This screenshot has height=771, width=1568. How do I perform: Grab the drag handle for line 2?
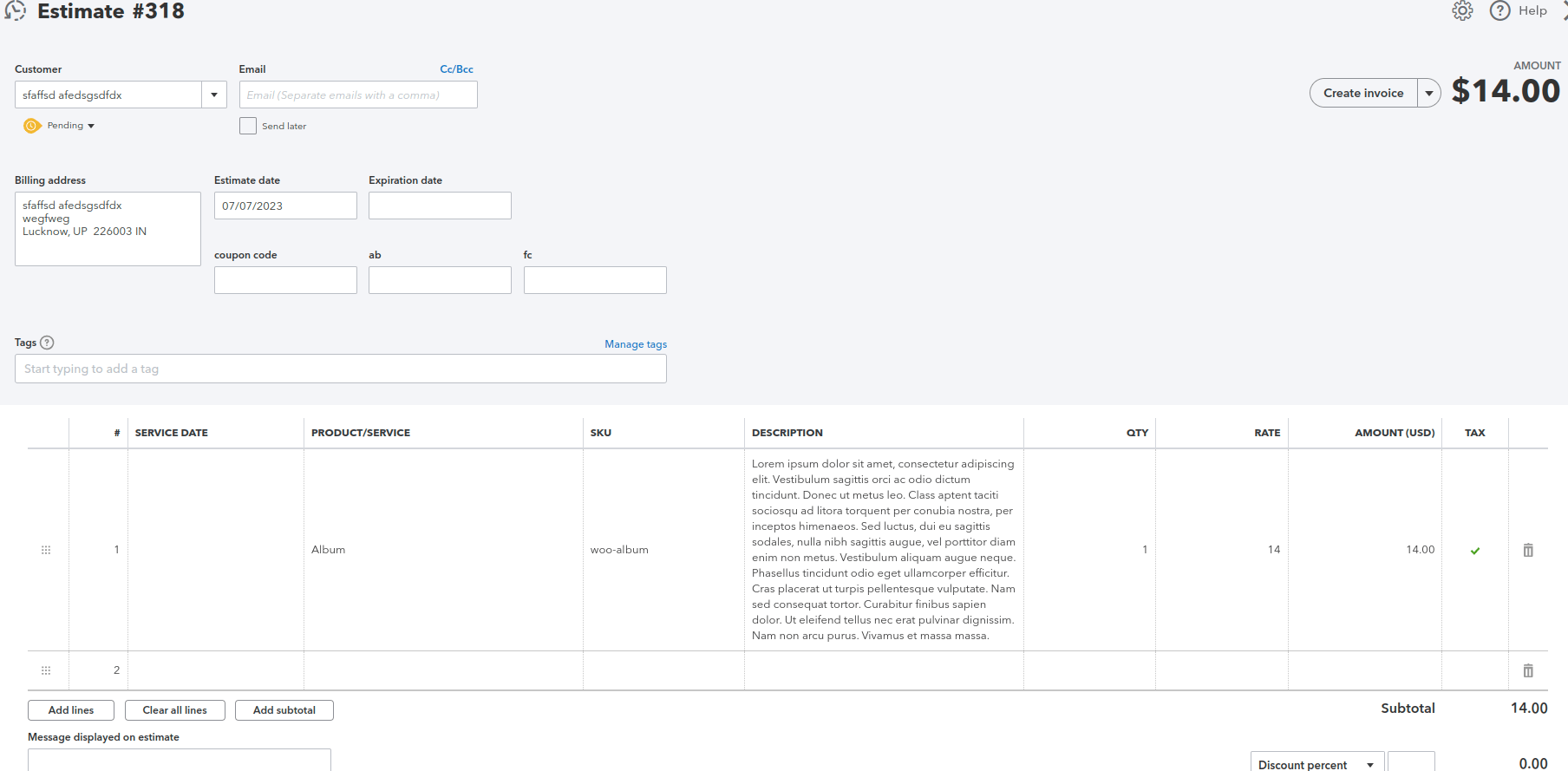46,670
